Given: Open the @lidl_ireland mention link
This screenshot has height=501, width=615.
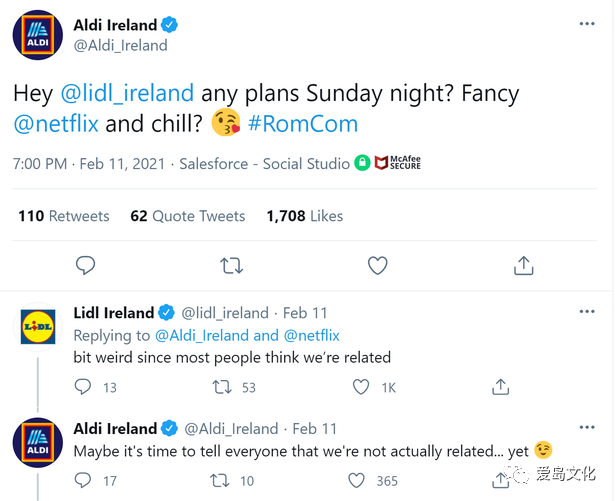Looking at the screenshot, I should (127, 93).
